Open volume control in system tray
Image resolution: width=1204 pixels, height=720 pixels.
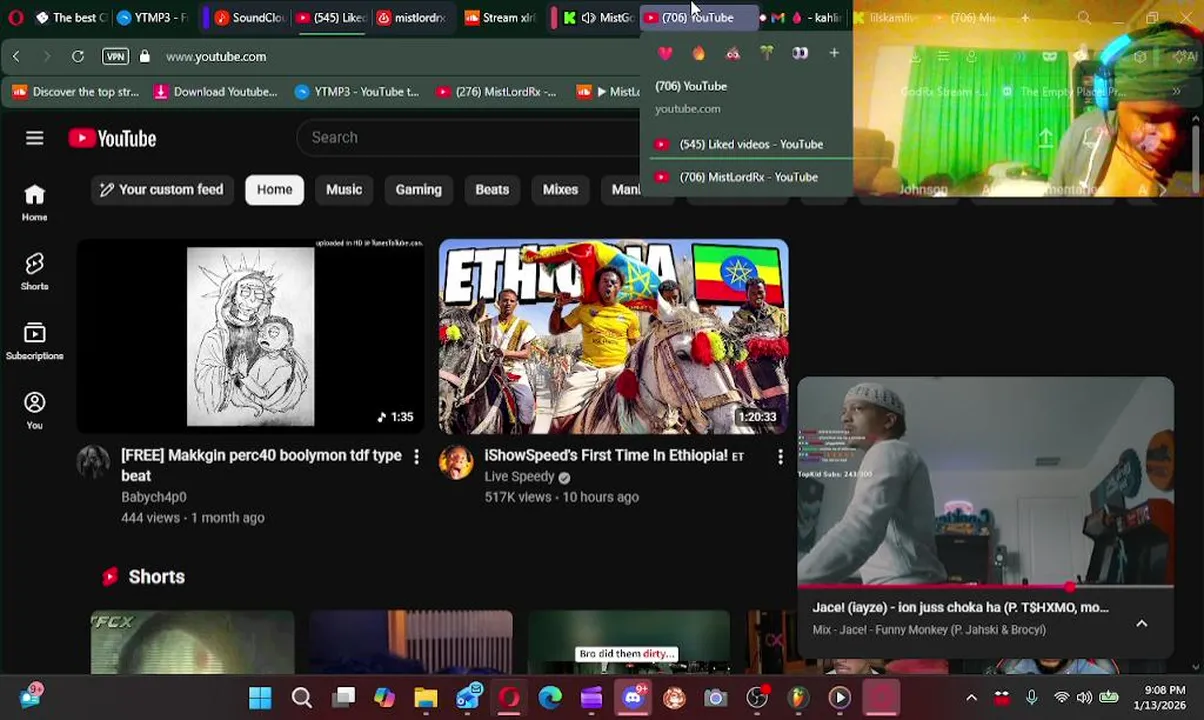(1084, 697)
